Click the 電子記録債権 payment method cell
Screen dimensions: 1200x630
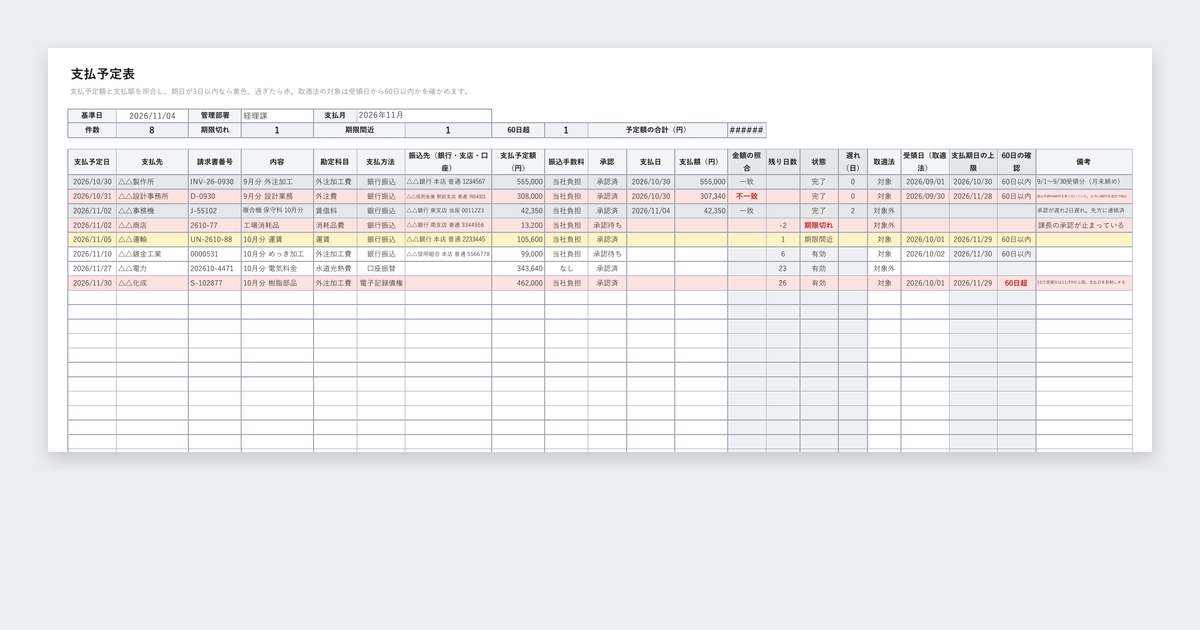click(380, 283)
